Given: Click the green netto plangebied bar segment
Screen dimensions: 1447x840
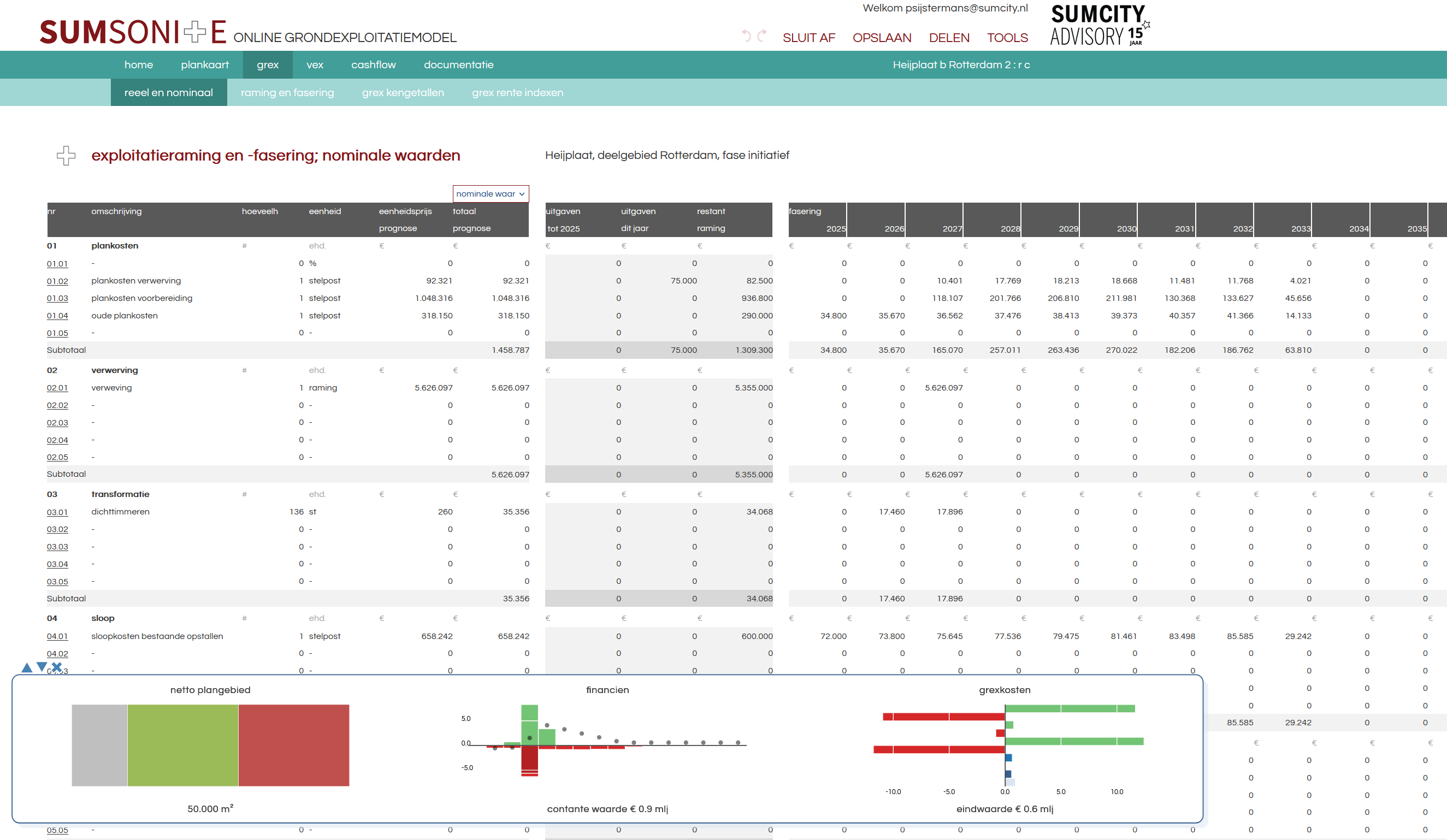Looking at the screenshot, I should tap(182, 744).
